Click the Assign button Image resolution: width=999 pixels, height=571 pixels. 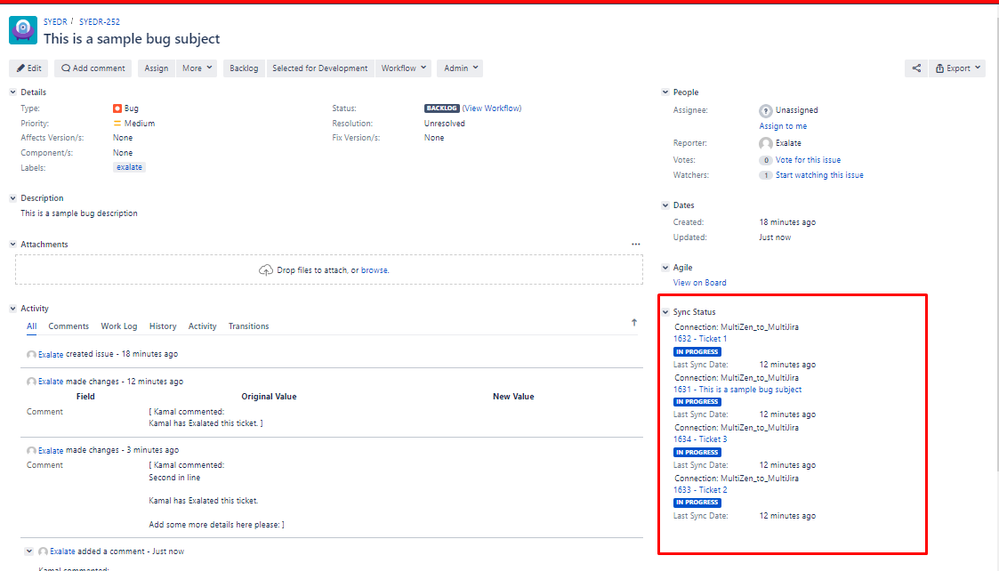click(x=156, y=68)
